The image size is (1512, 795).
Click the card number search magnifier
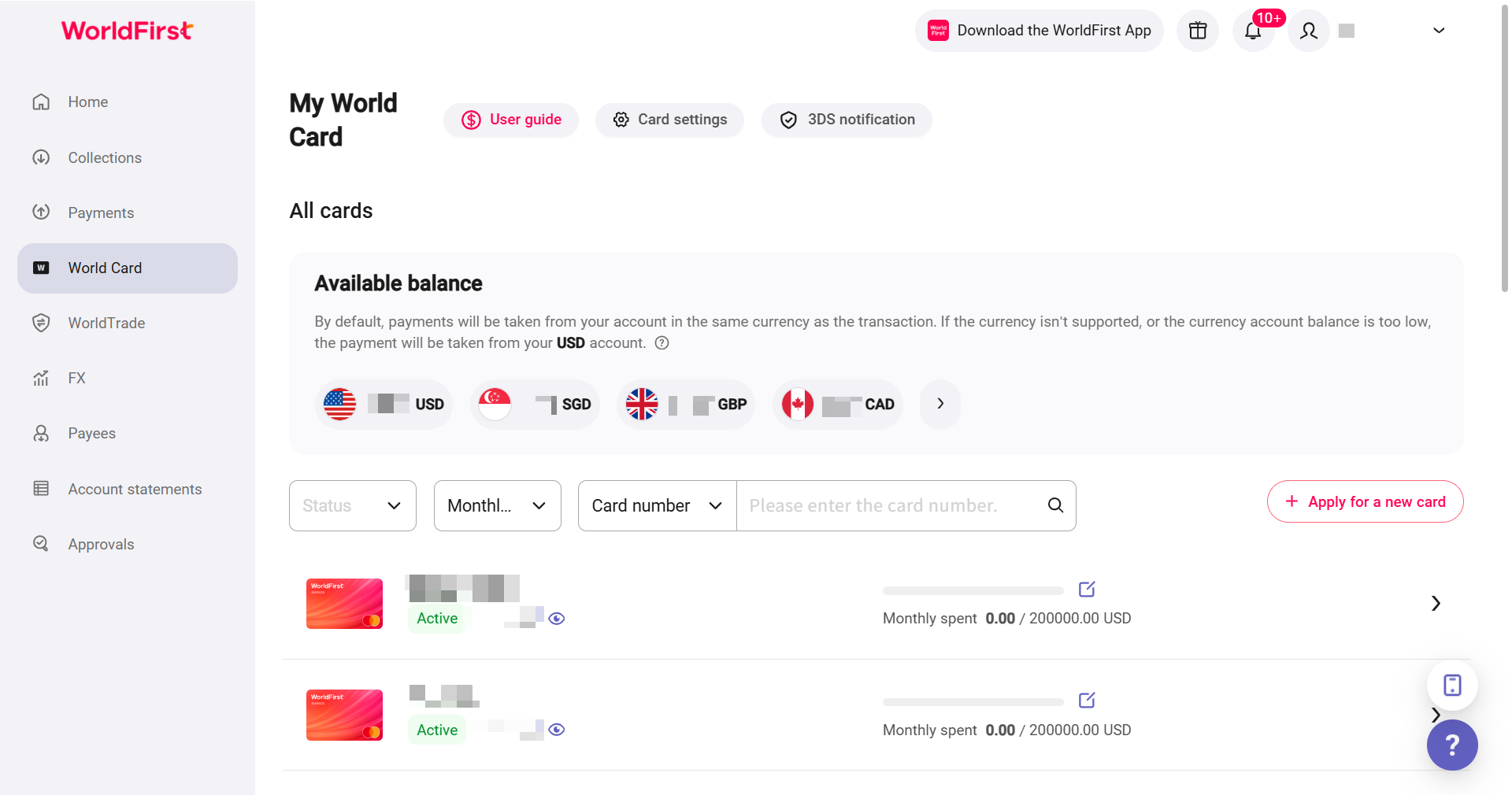[x=1055, y=505]
